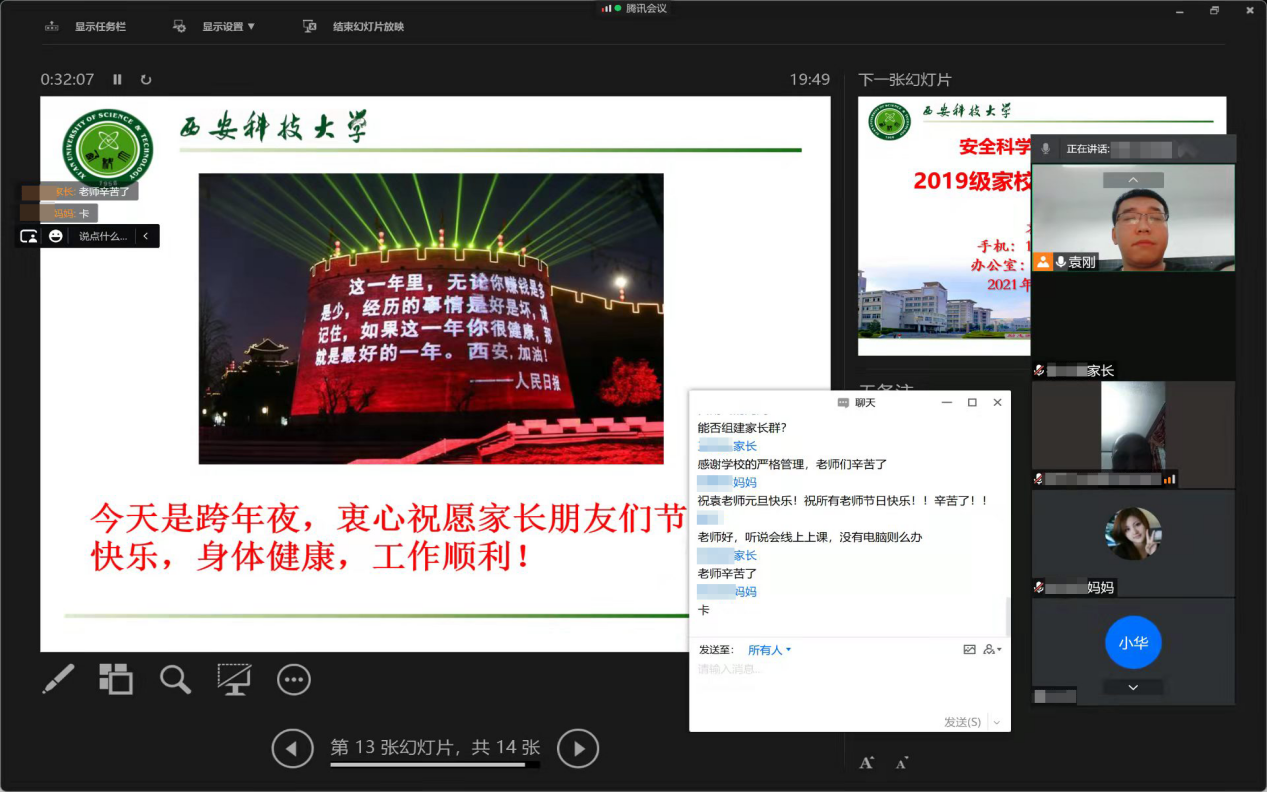The width and height of the screenshot is (1267, 792).
Task: Select chat message 能否组建家长群?
Action: pos(743,428)
